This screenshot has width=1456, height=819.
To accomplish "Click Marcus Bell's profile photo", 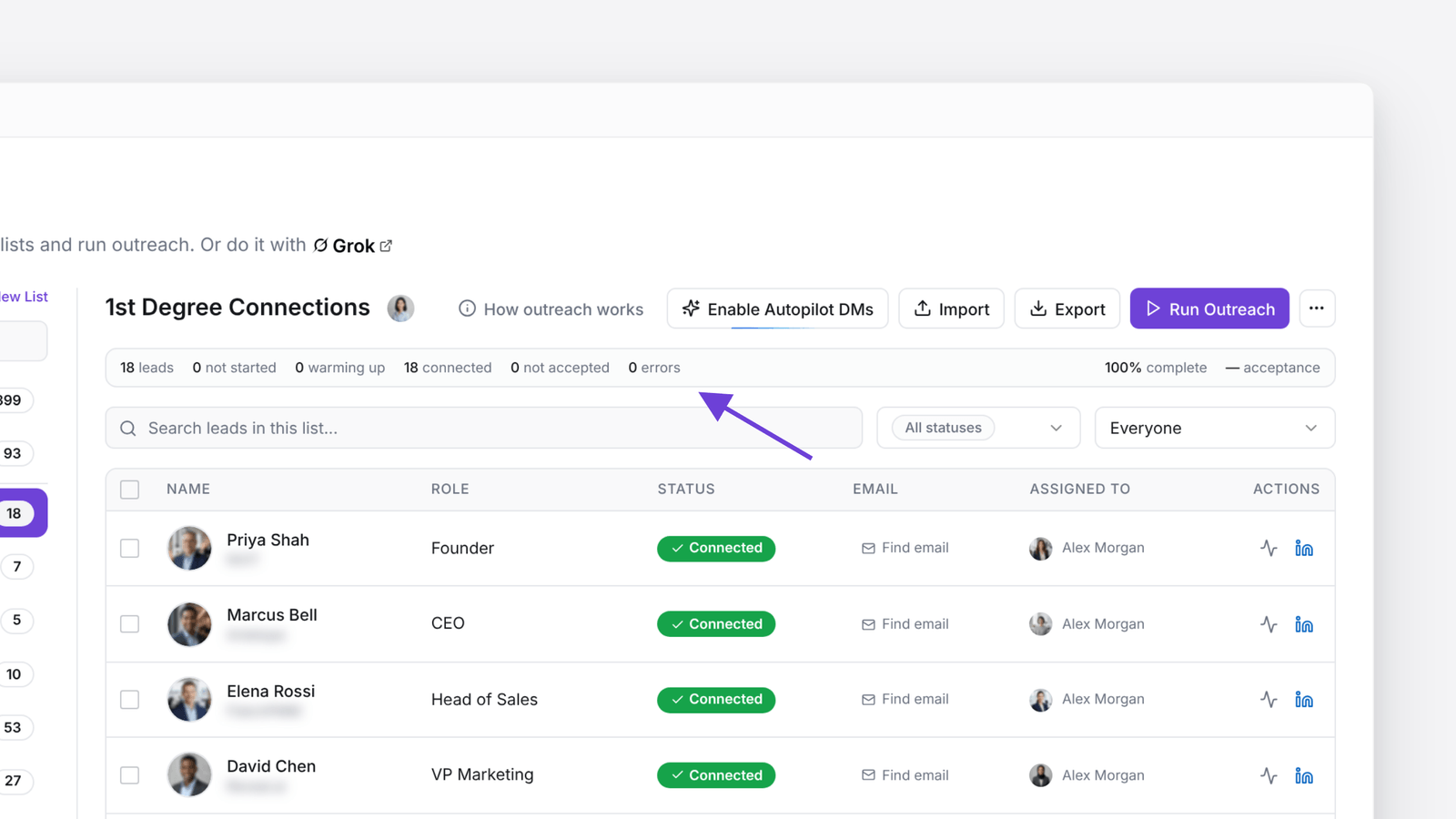I will (189, 624).
